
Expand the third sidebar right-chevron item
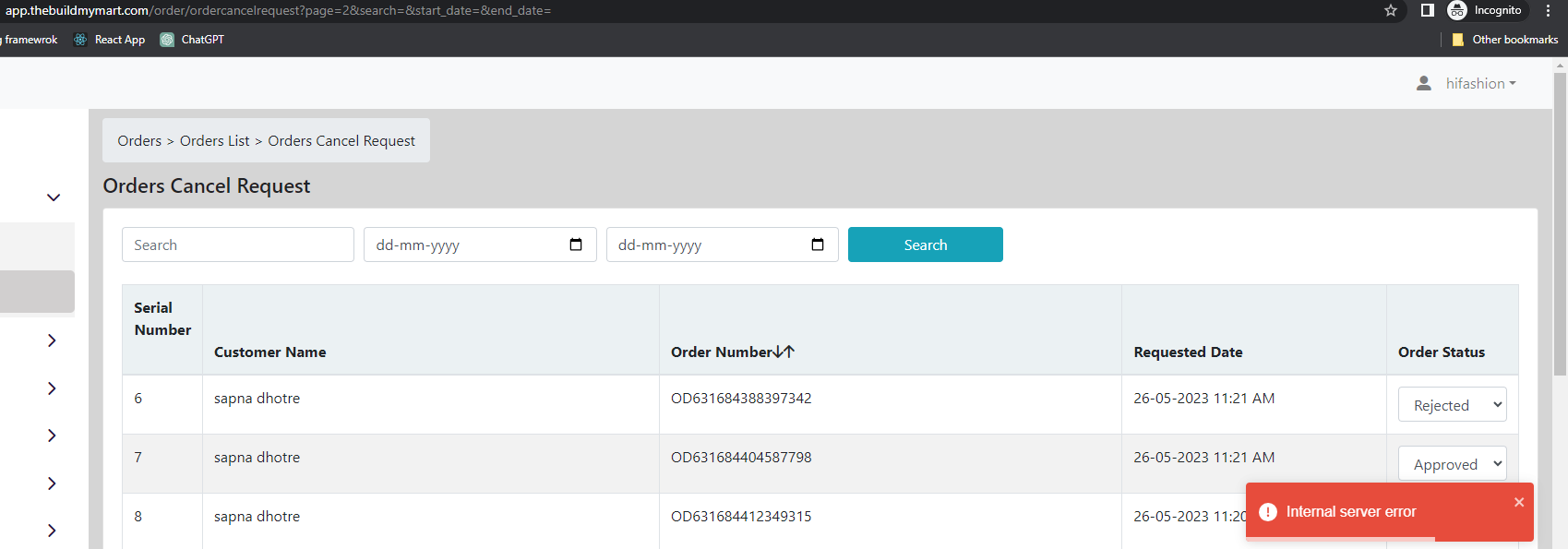click(52, 436)
